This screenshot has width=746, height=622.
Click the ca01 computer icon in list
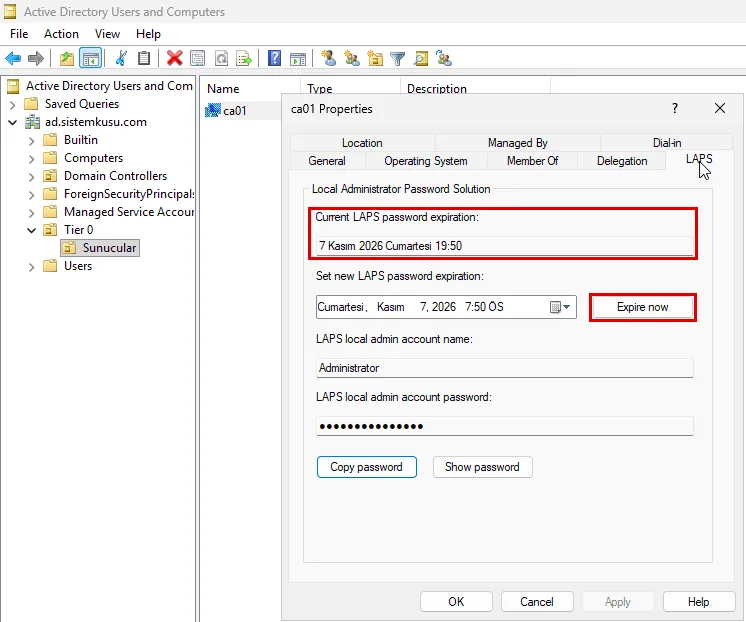(213, 110)
